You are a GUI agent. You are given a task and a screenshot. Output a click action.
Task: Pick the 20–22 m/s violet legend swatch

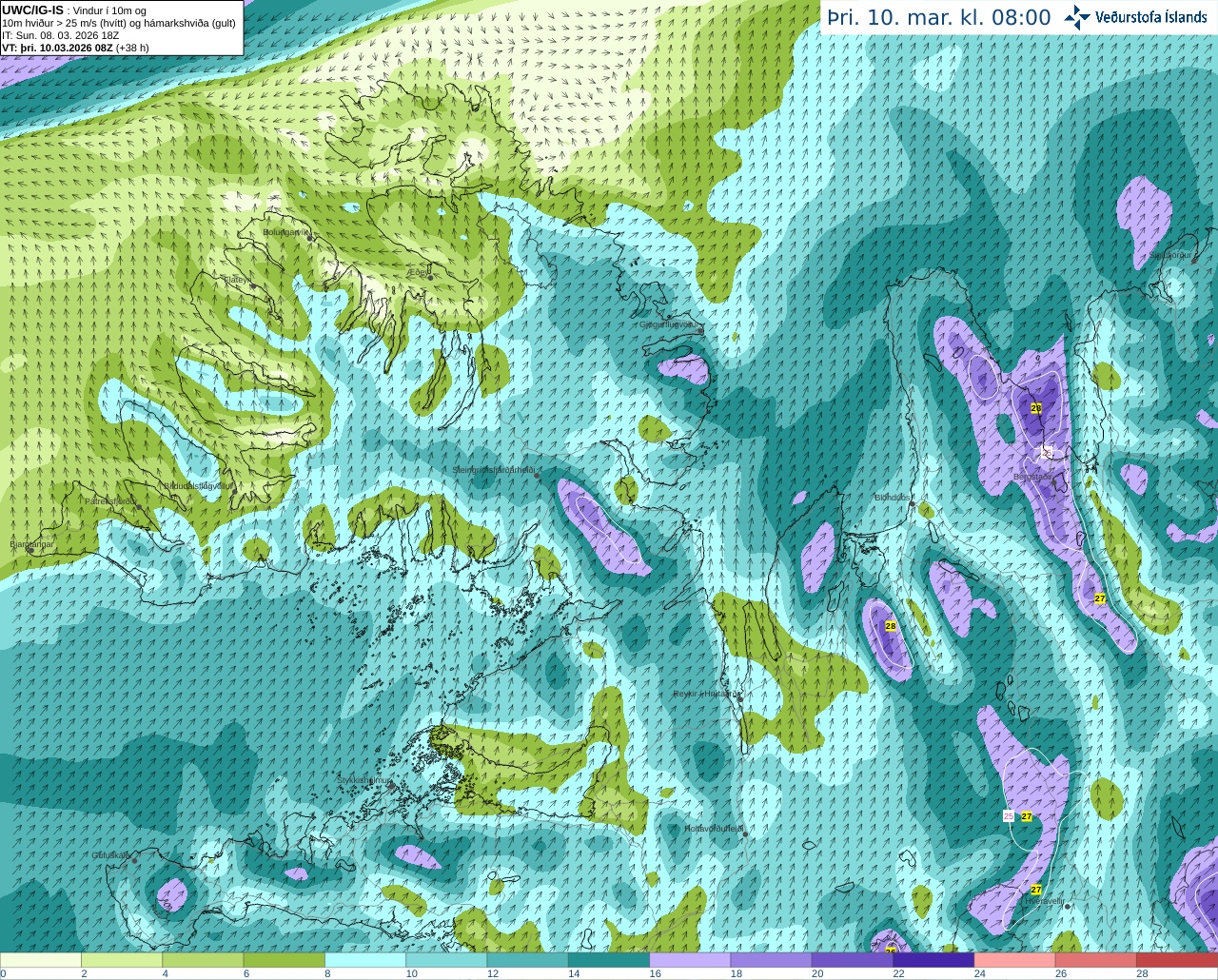click(853, 959)
